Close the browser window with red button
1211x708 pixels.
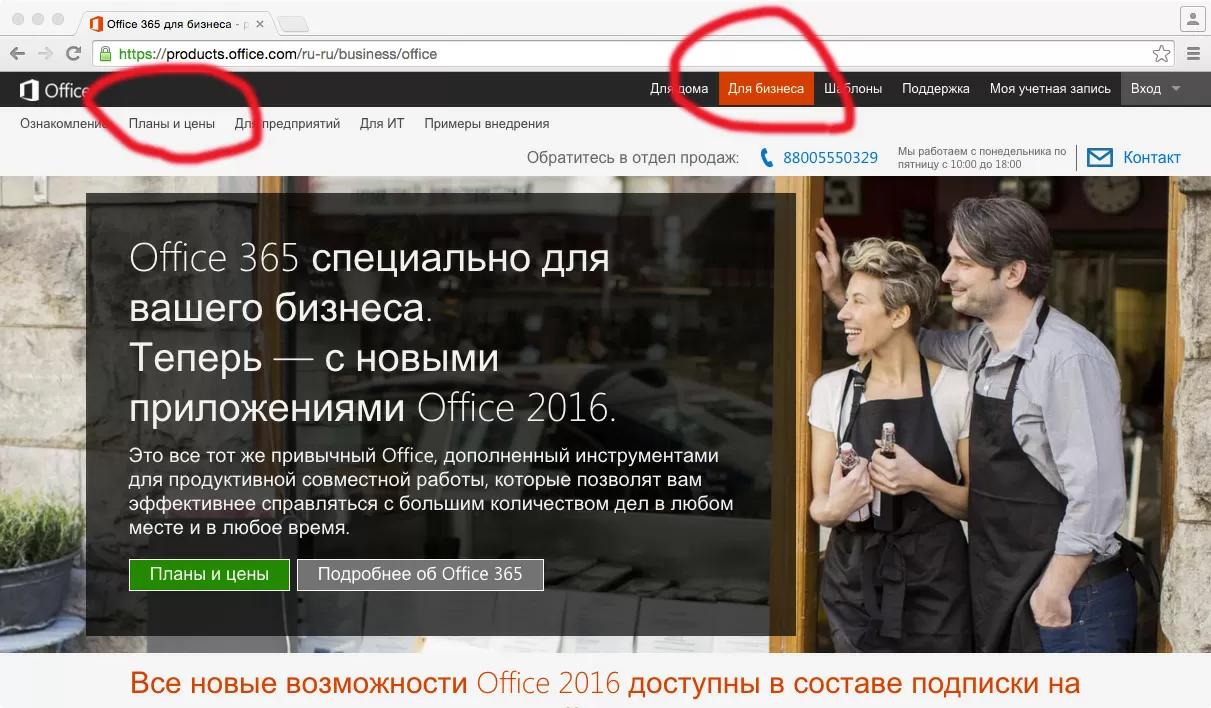click(18, 20)
